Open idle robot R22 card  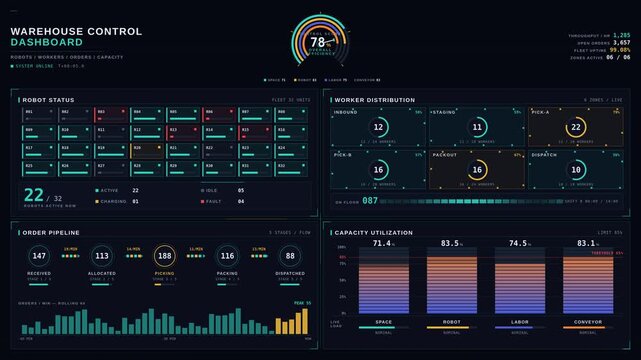point(219,151)
